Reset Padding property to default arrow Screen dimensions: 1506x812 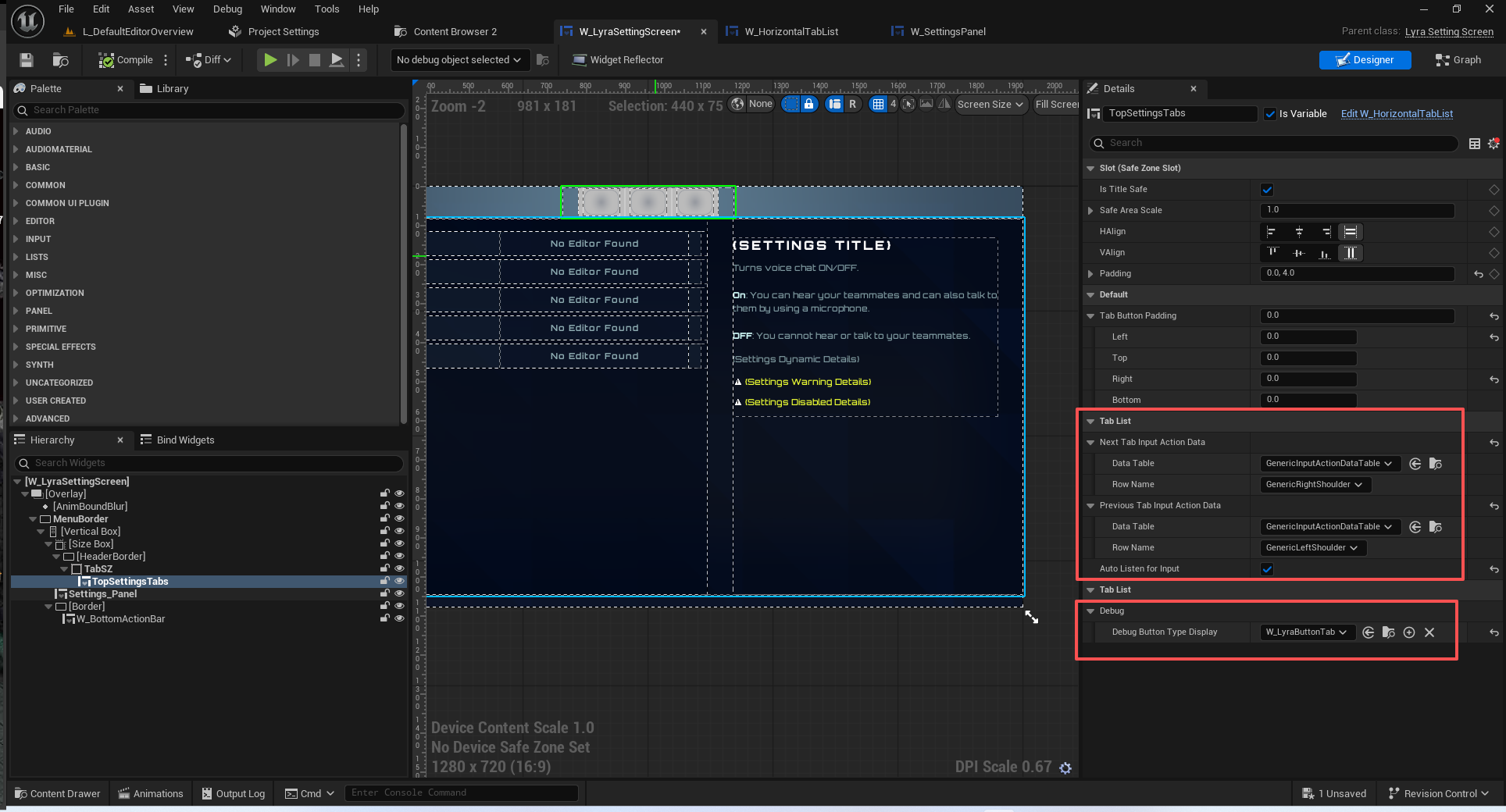coord(1478,274)
